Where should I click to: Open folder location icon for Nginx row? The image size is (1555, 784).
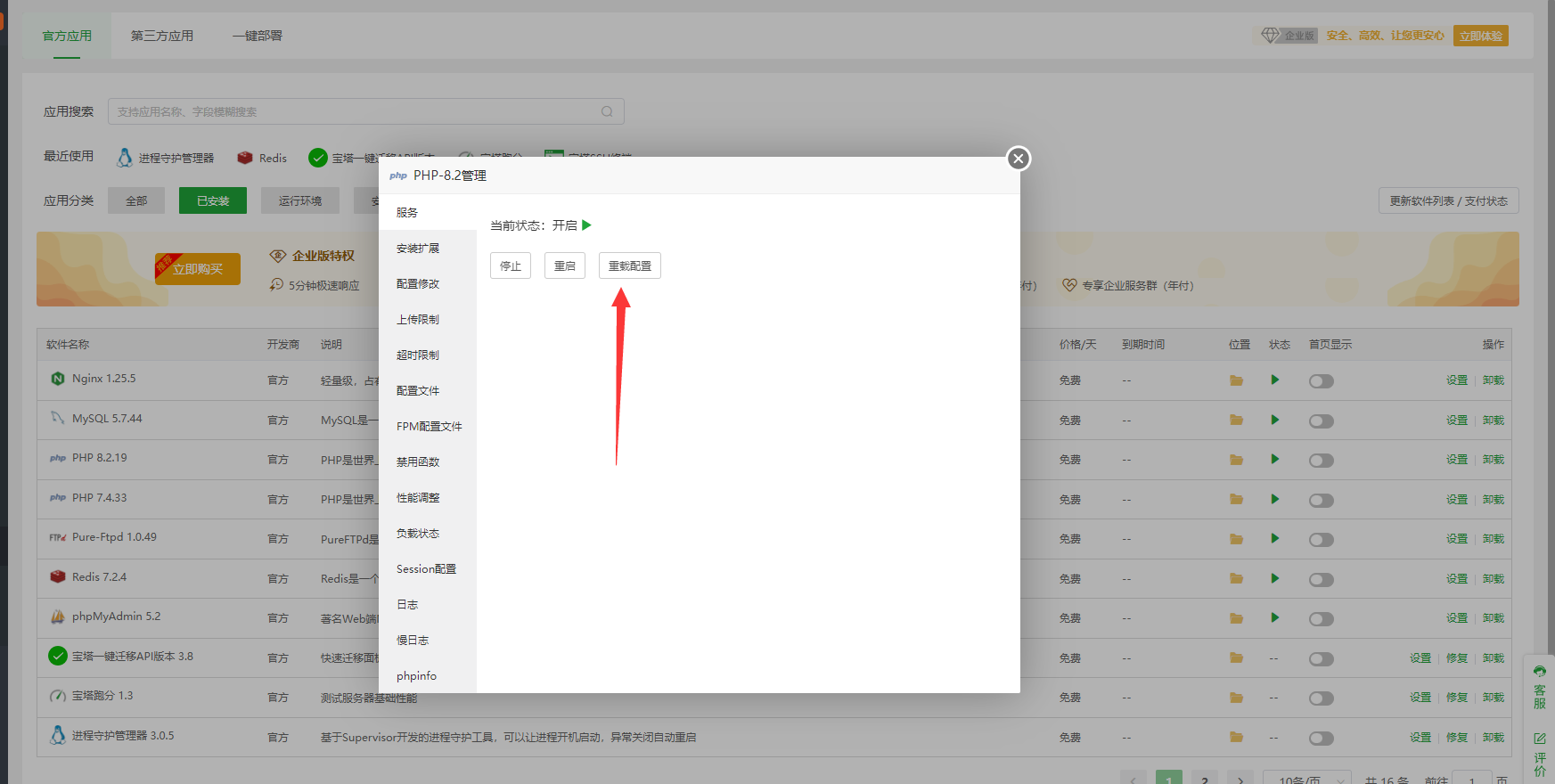point(1236,380)
